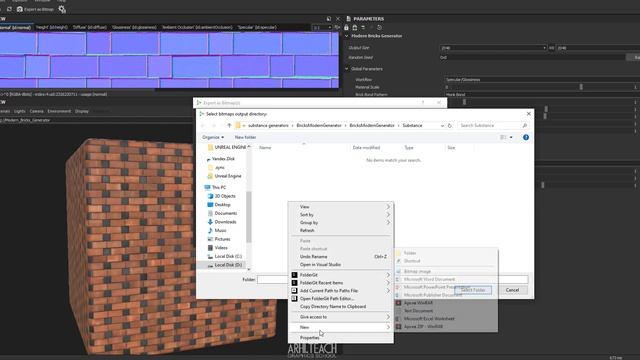Choose Refresh in the context menu
640x360 pixels.
[x=341, y=231]
